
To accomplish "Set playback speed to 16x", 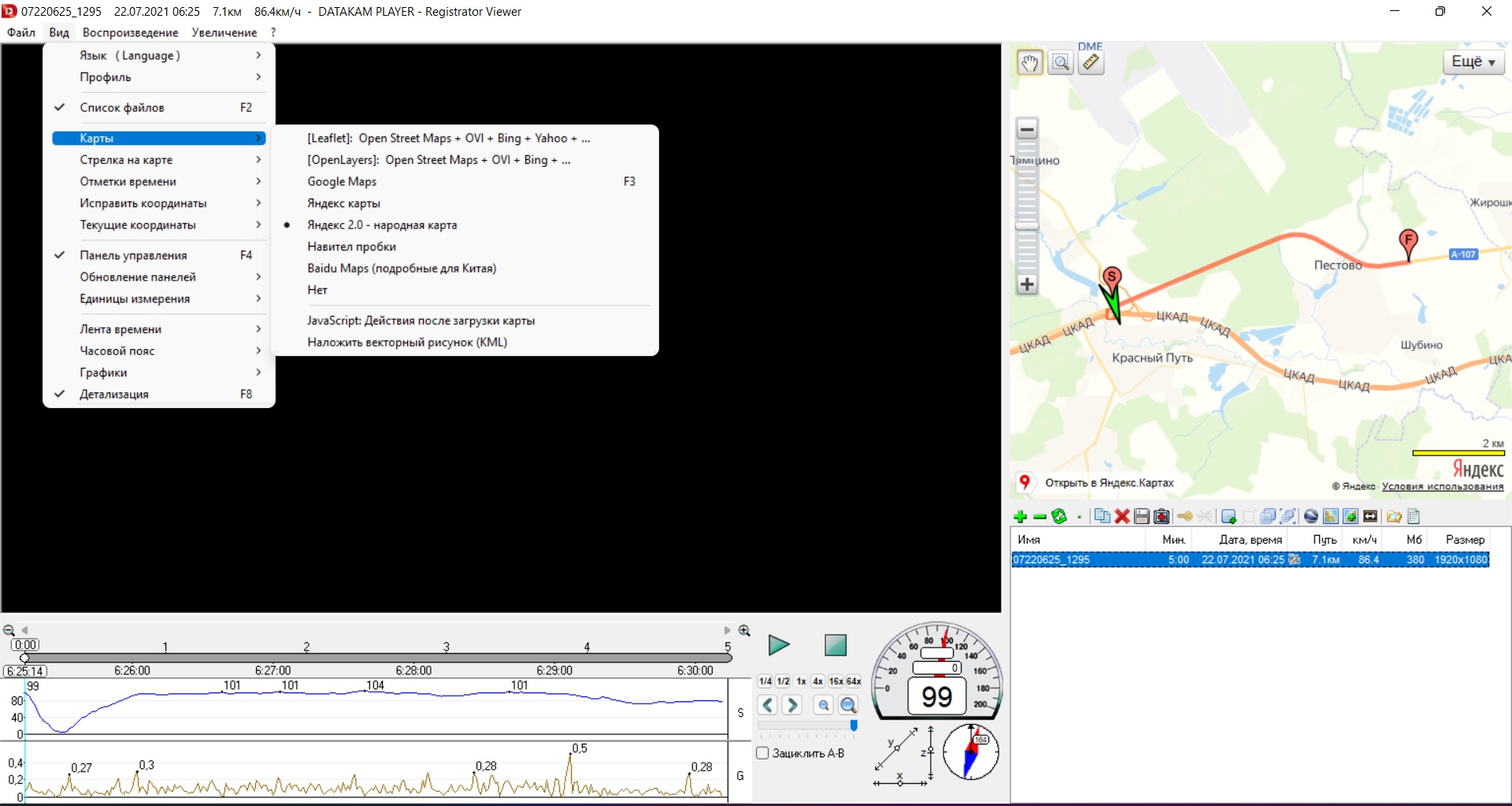I will tap(836, 681).
